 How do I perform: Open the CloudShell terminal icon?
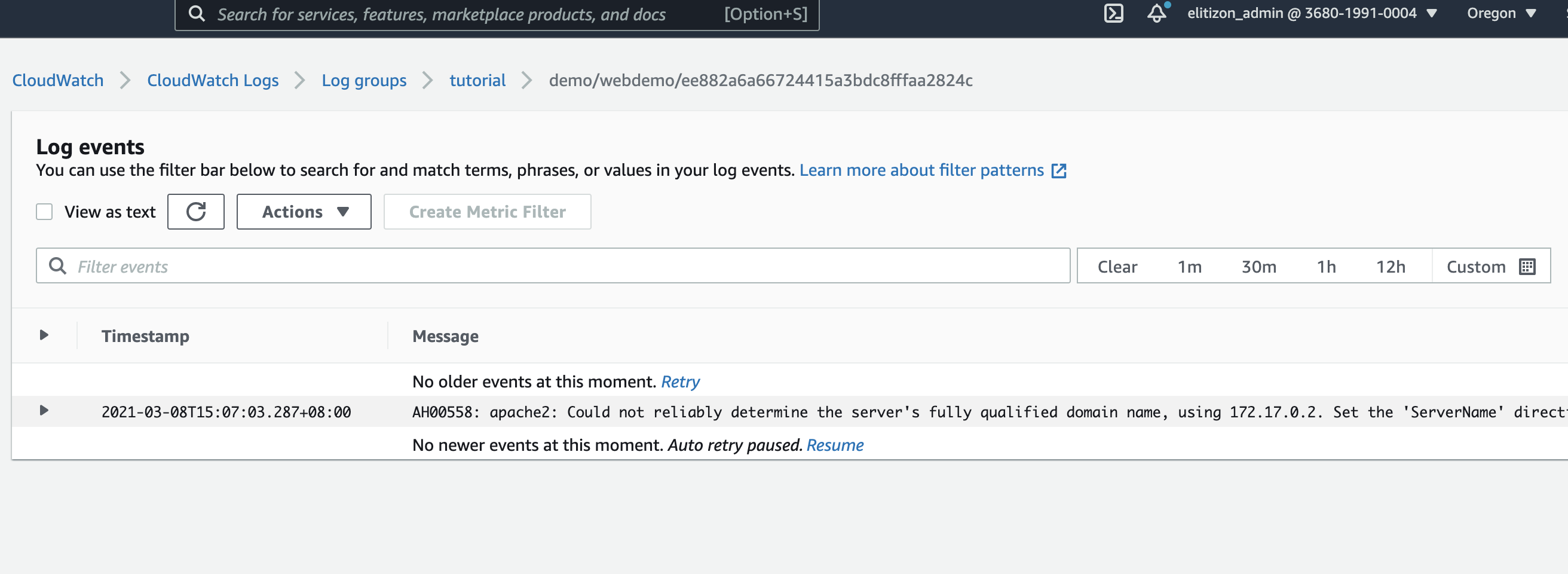tap(1113, 13)
